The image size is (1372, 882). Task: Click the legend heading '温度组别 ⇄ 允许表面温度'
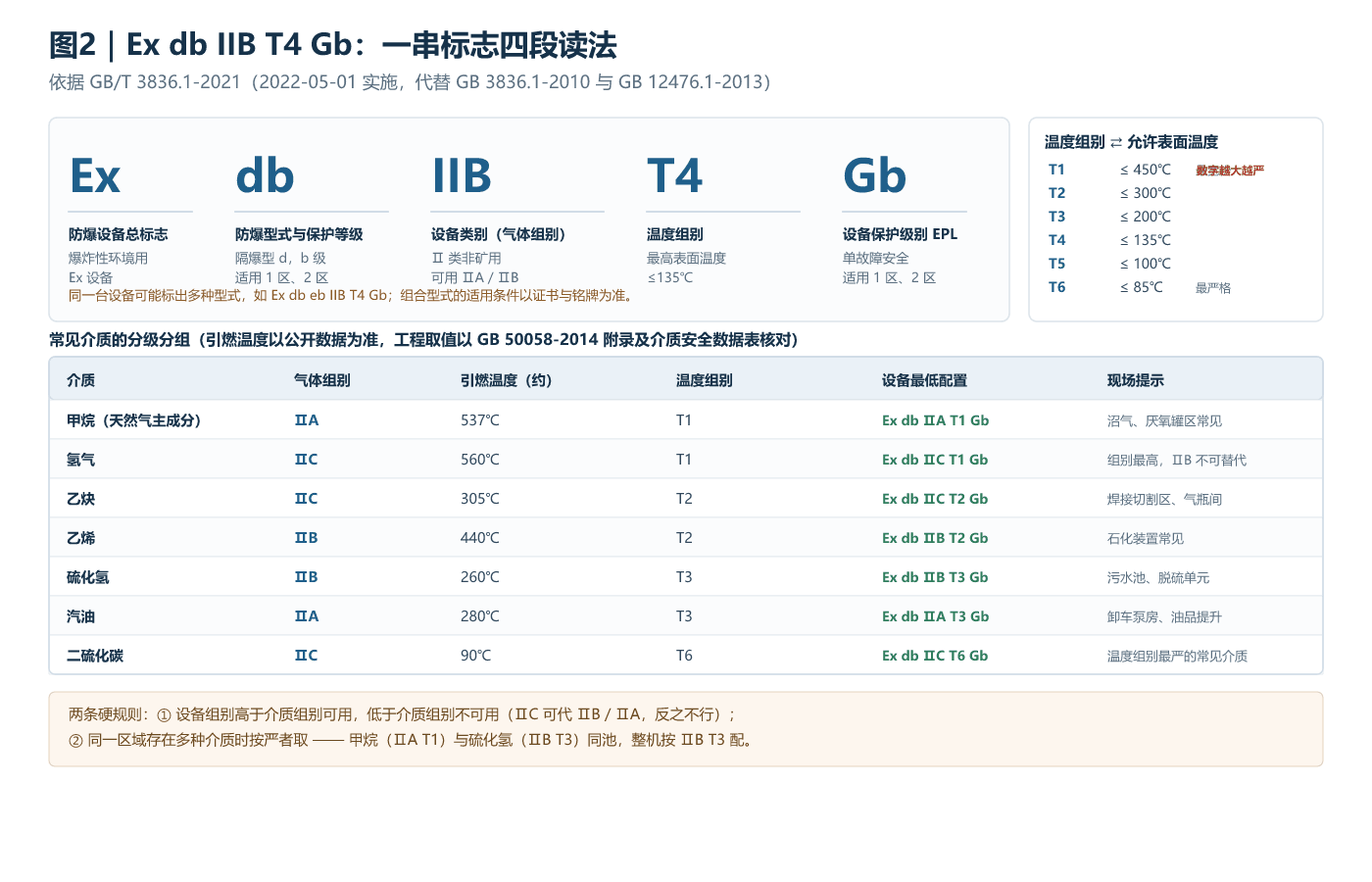coord(1131,142)
